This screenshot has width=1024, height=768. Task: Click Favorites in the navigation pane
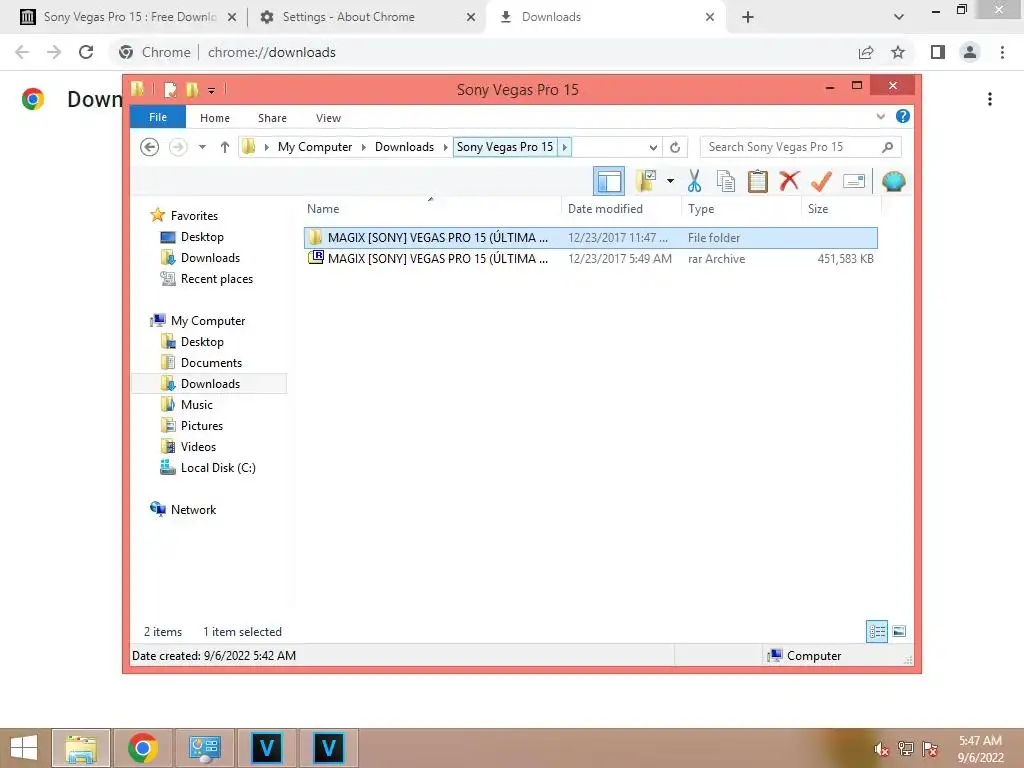194,216
